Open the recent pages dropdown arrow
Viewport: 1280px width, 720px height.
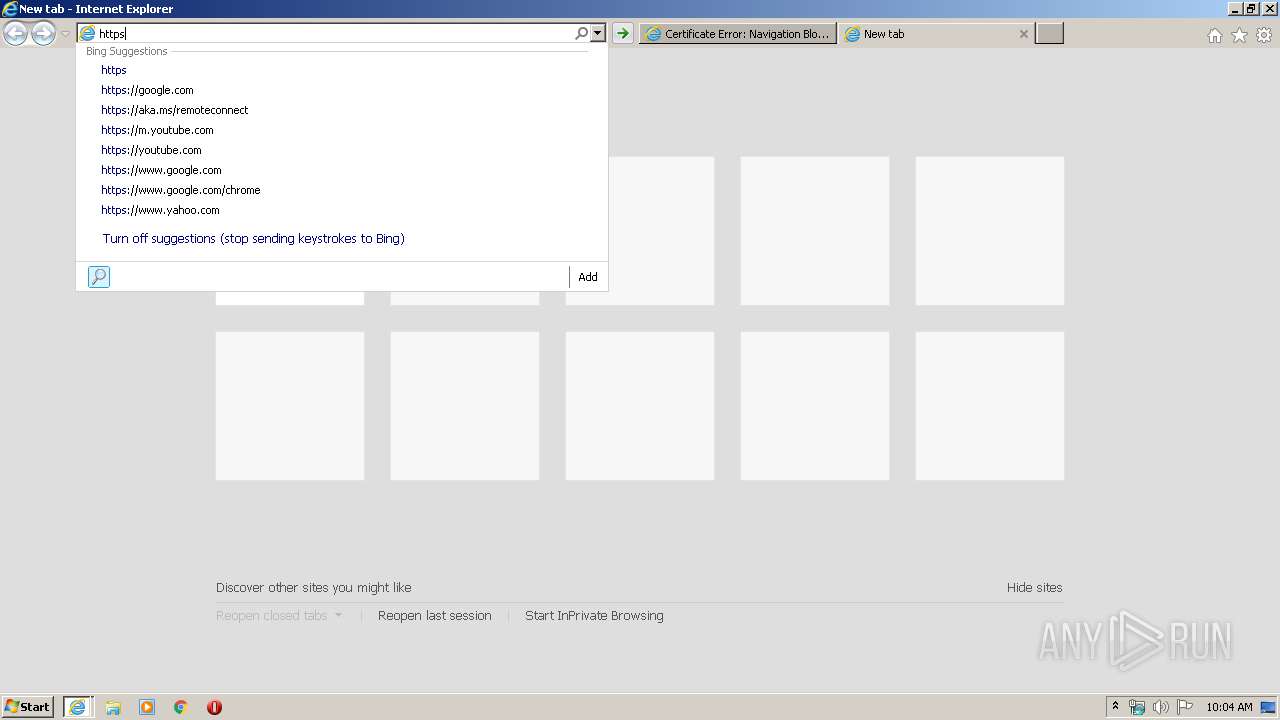pos(65,34)
